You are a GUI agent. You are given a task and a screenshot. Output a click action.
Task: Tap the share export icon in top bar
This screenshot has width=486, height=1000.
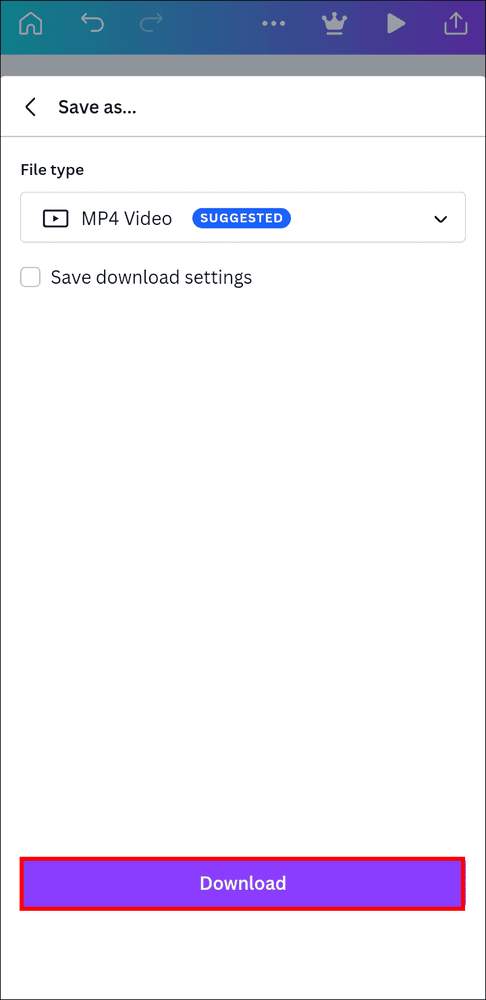[x=455, y=23]
